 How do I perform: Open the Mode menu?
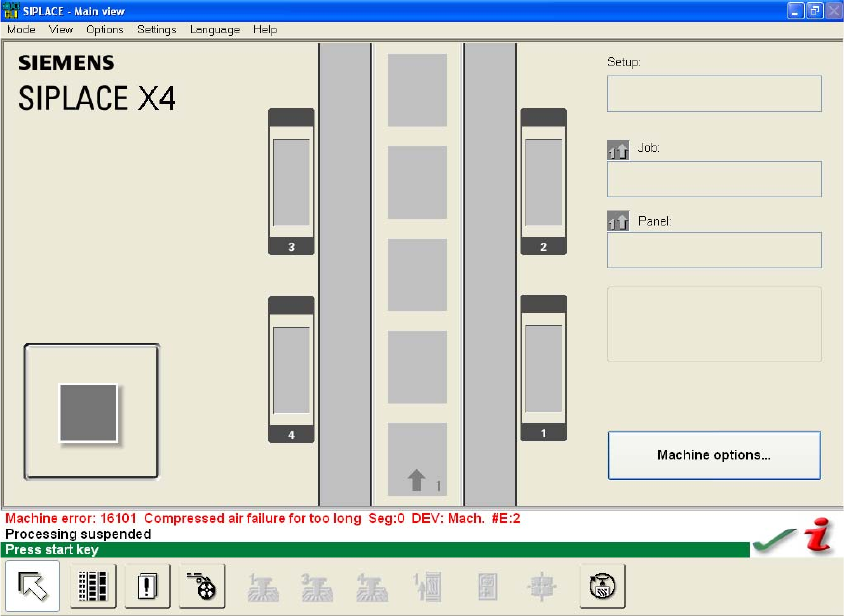[21, 30]
